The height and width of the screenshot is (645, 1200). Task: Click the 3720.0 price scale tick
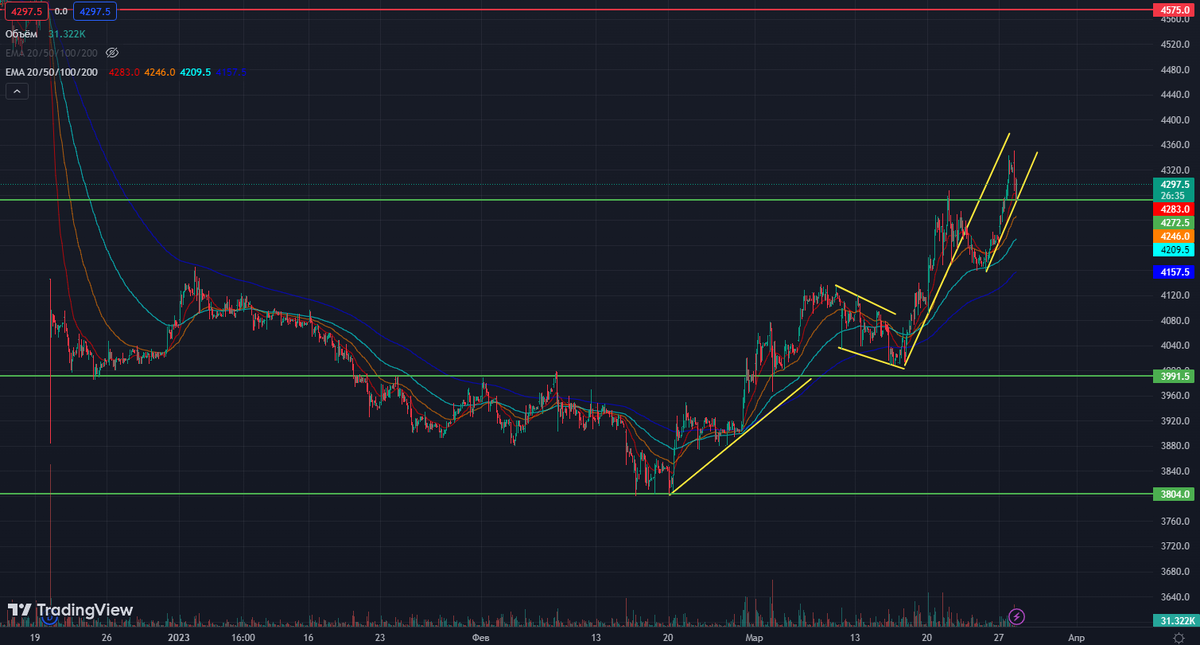tap(1175, 547)
